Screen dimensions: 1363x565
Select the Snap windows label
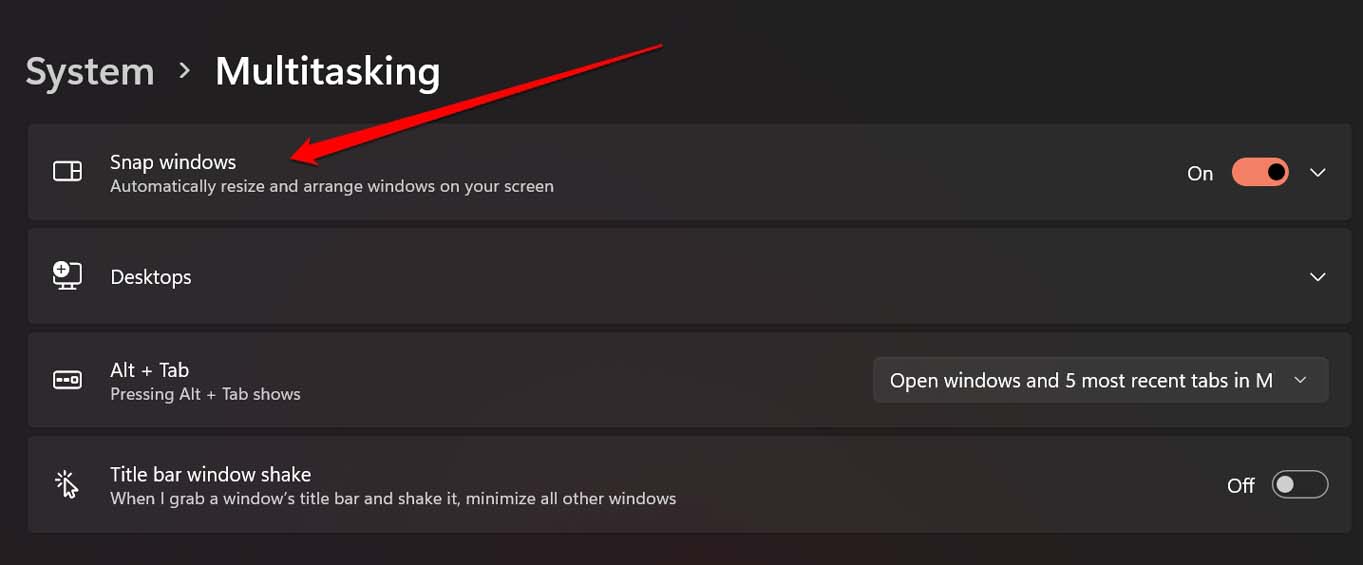tap(173, 162)
